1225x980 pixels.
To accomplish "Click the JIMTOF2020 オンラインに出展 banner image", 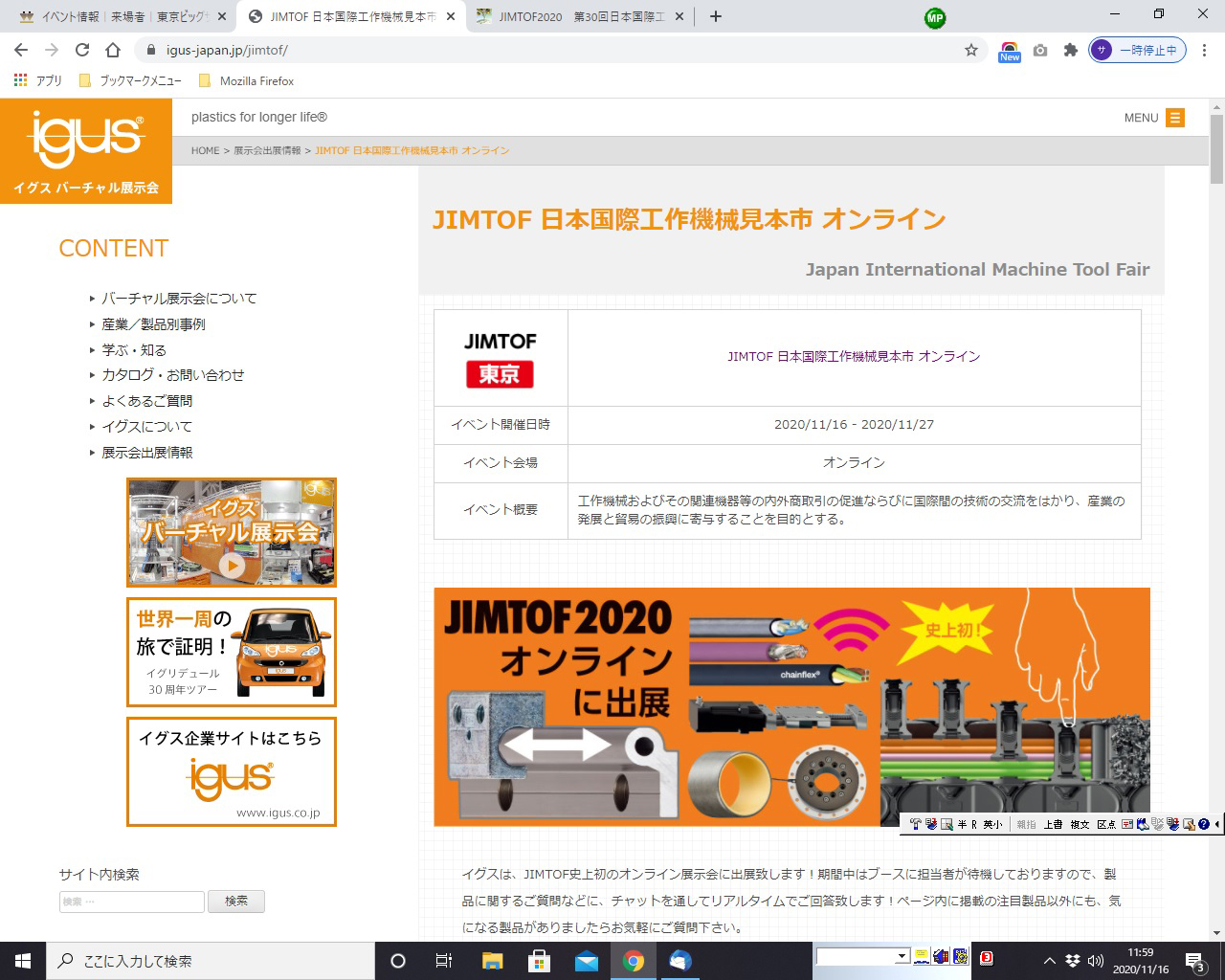I will click(x=791, y=706).
